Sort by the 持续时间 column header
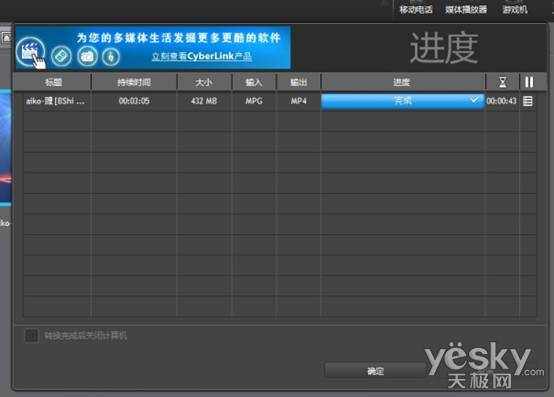 tap(134, 82)
